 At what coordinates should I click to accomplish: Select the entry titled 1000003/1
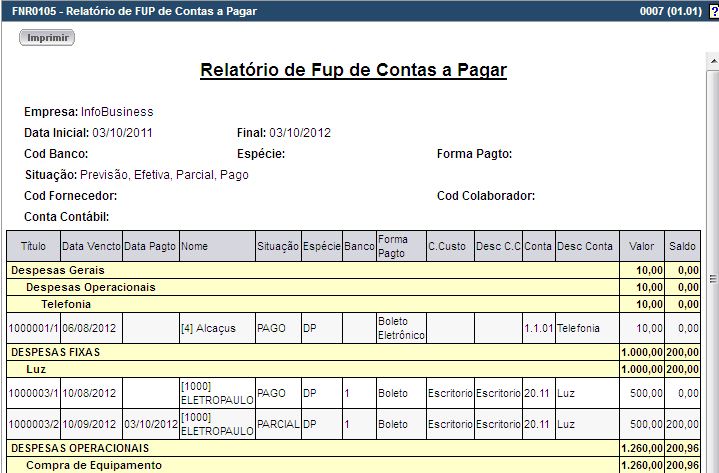point(33,393)
